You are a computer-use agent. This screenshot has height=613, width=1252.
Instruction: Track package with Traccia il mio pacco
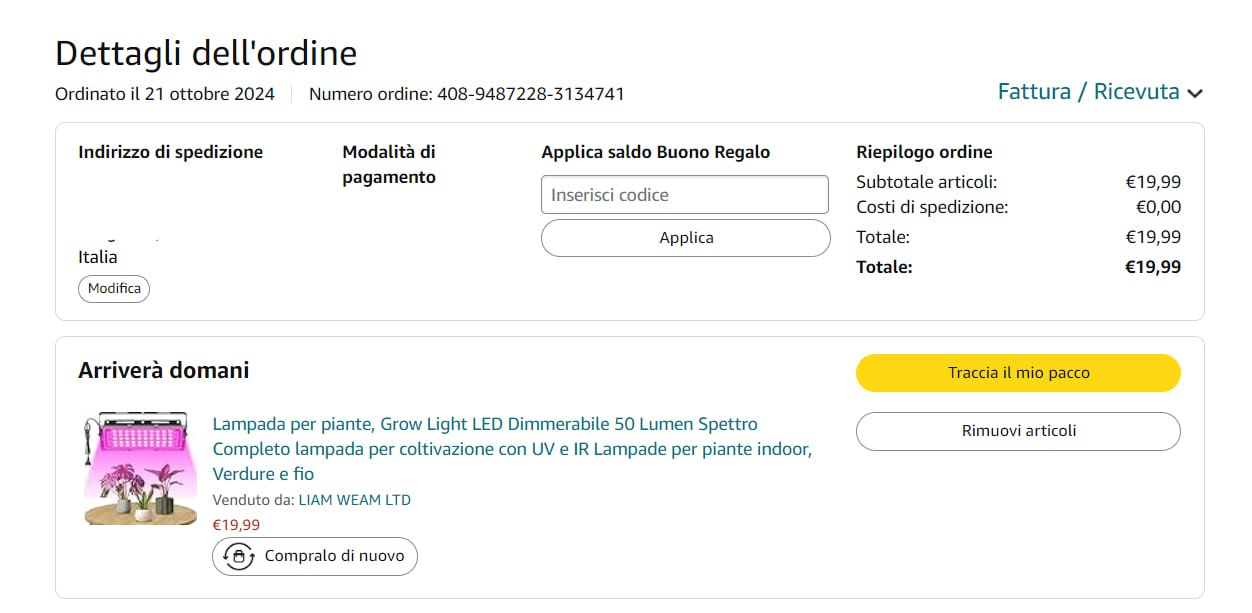point(1018,373)
